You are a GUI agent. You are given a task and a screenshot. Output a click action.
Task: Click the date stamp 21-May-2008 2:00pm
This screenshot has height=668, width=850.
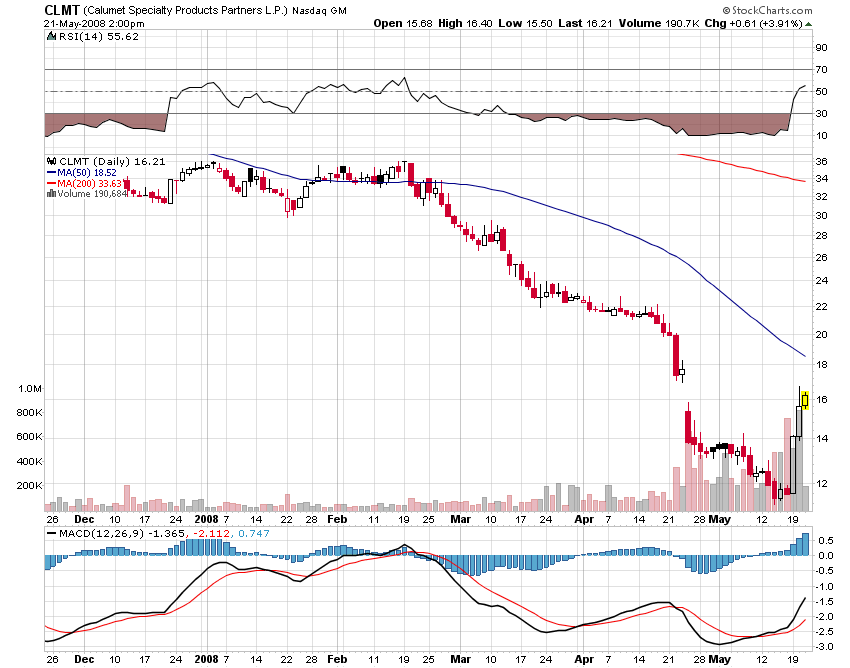[94, 23]
